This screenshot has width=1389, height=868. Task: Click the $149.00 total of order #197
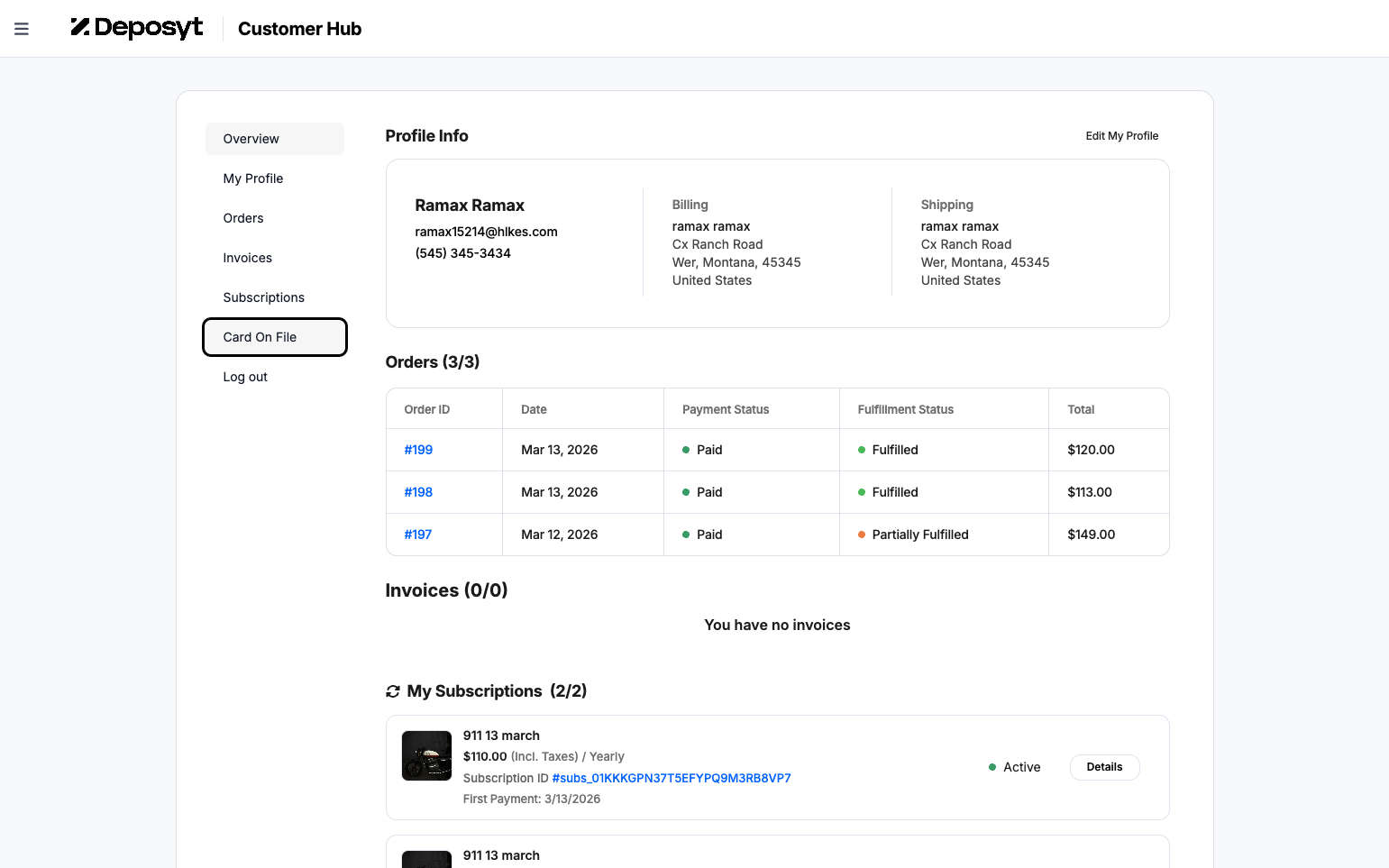tap(1091, 535)
